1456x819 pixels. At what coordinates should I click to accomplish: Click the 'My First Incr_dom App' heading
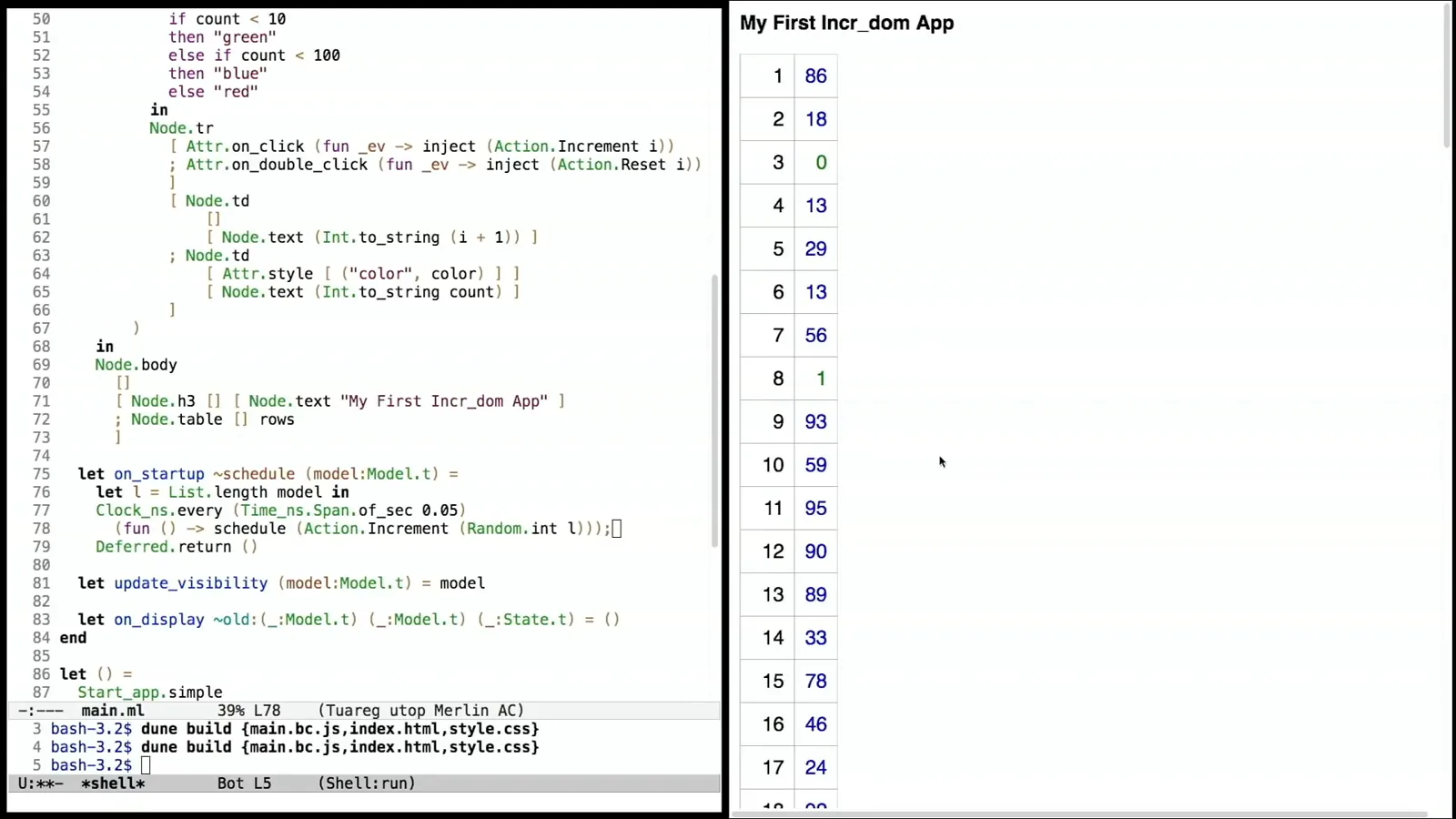click(846, 24)
